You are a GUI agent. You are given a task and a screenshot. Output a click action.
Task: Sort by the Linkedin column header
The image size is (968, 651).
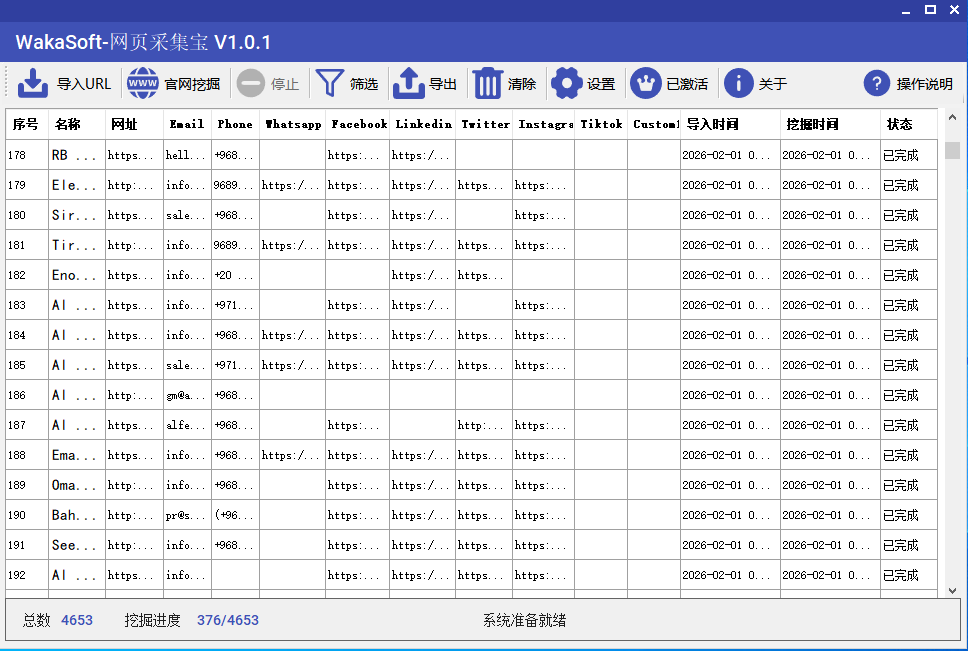423,124
